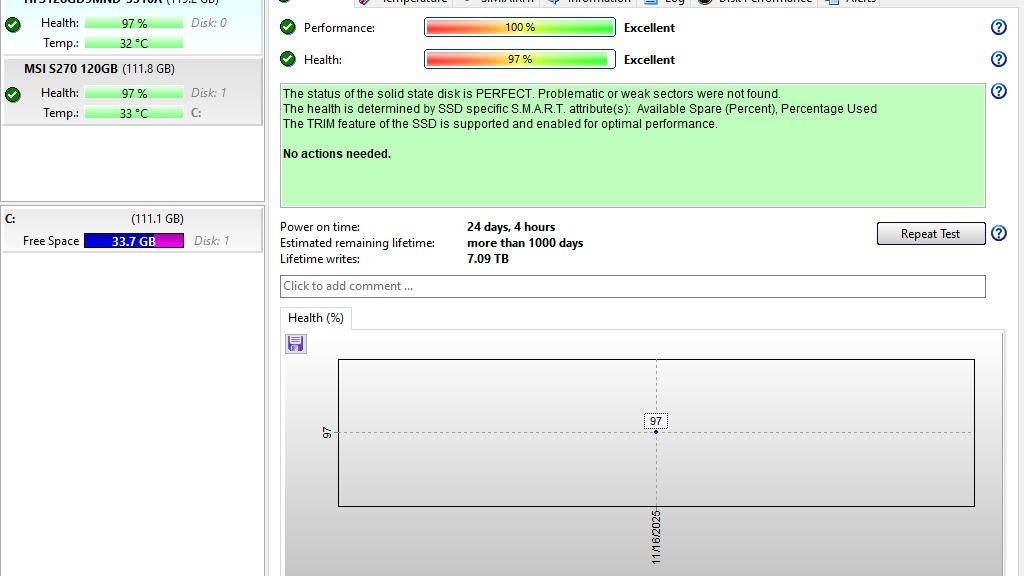
Task: Click the MSI S270 disk green status checkmark
Action: (x=13, y=95)
